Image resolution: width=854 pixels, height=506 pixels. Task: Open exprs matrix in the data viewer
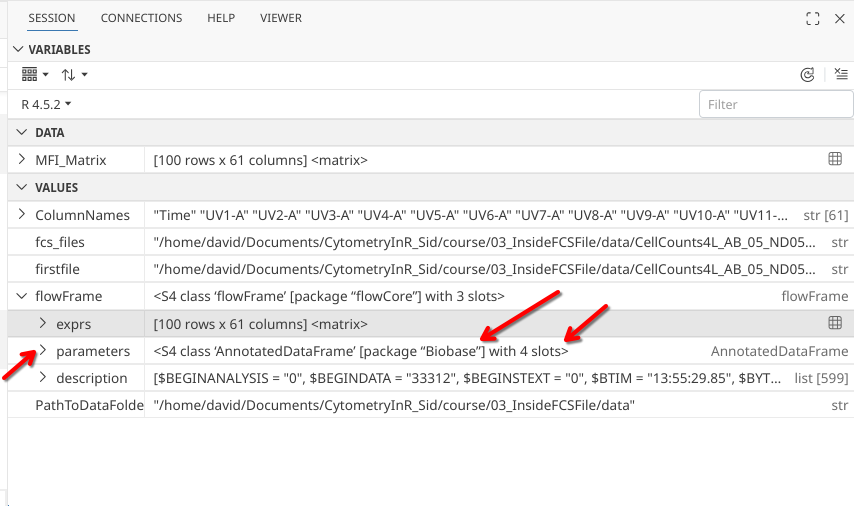(834, 323)
